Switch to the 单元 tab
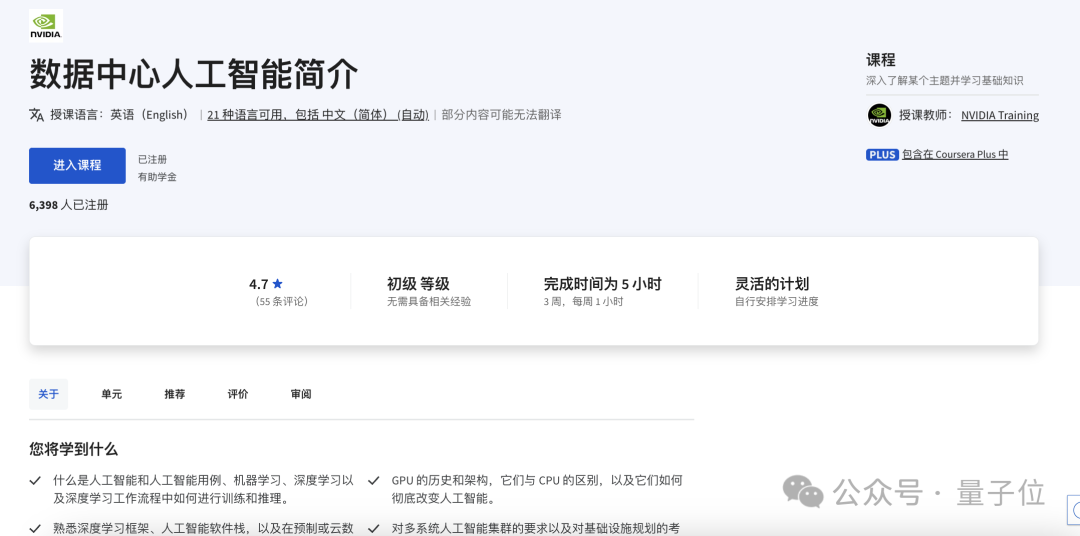Image resolution: width=1080 pixels, height=536 pixels. 112,394
